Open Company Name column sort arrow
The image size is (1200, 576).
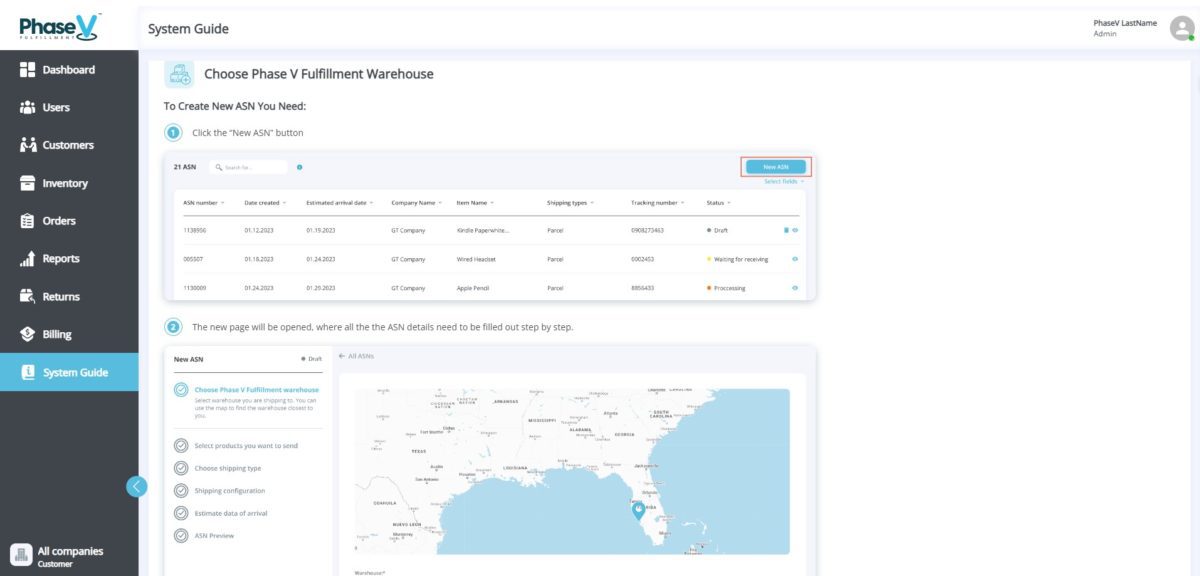(x=440, y=203)
